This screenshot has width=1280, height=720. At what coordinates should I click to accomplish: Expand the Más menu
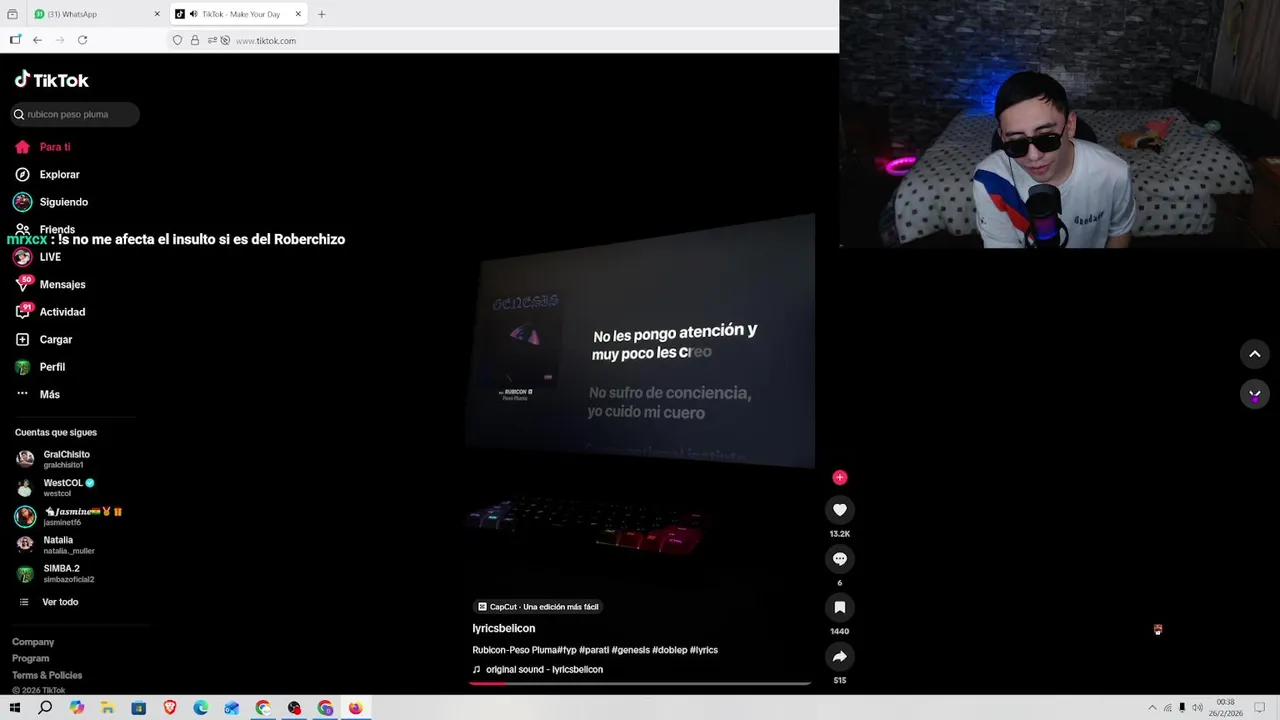pyautogui.click(x=38, y=395)
